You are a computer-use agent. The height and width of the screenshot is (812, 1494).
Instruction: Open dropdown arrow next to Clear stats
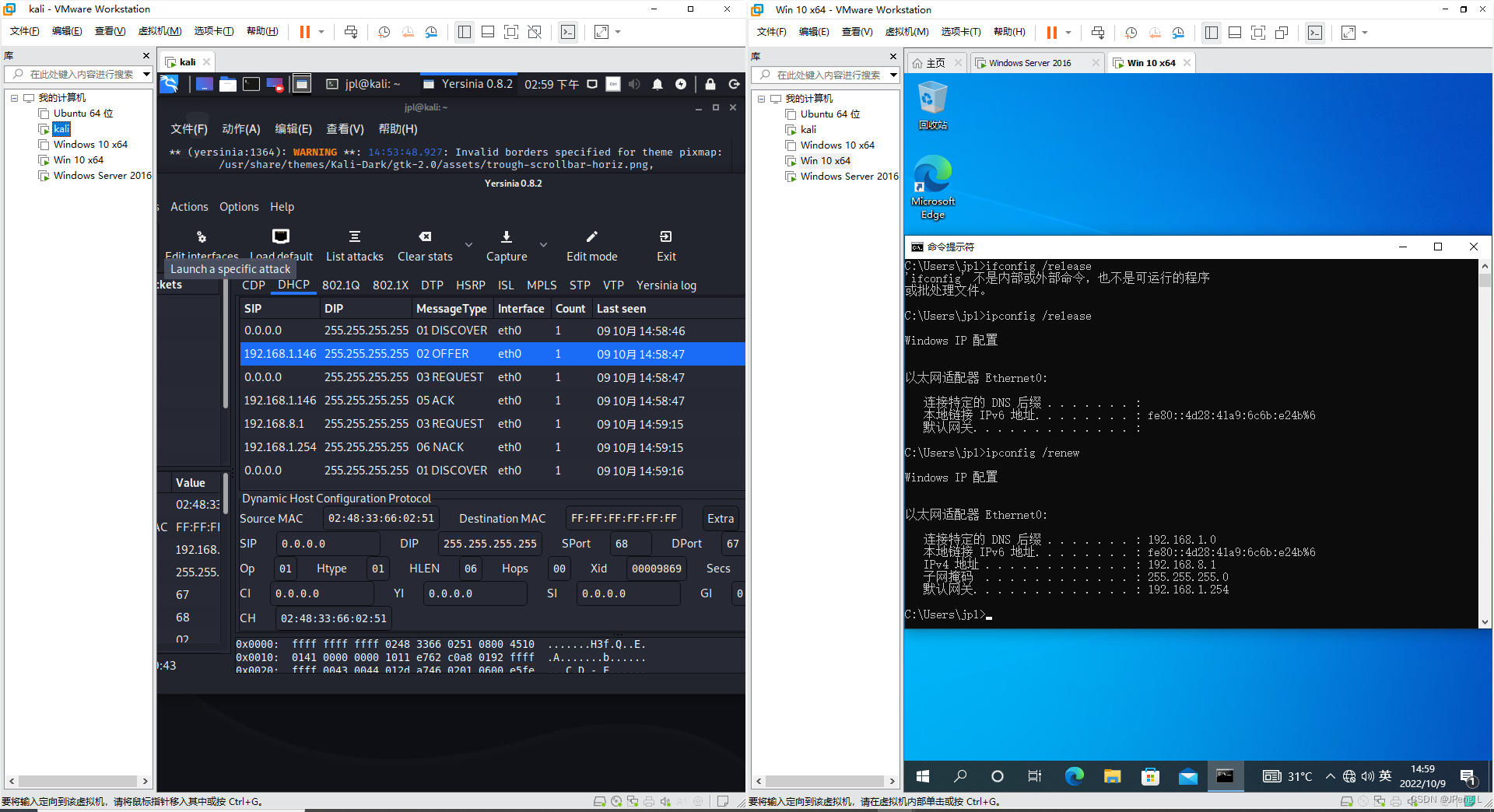pos(468,244)
